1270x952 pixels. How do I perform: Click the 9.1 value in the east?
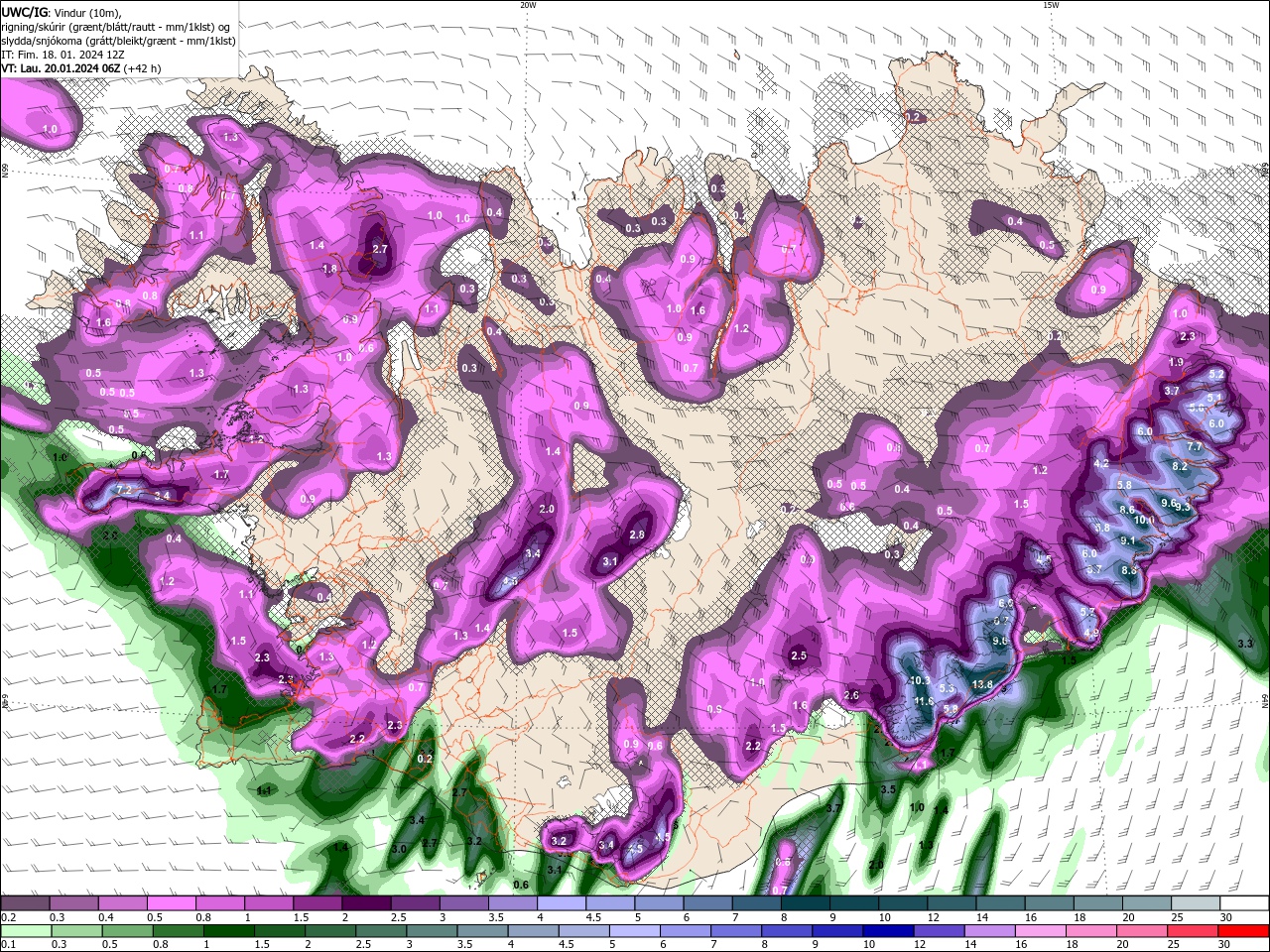point(1127,540)
